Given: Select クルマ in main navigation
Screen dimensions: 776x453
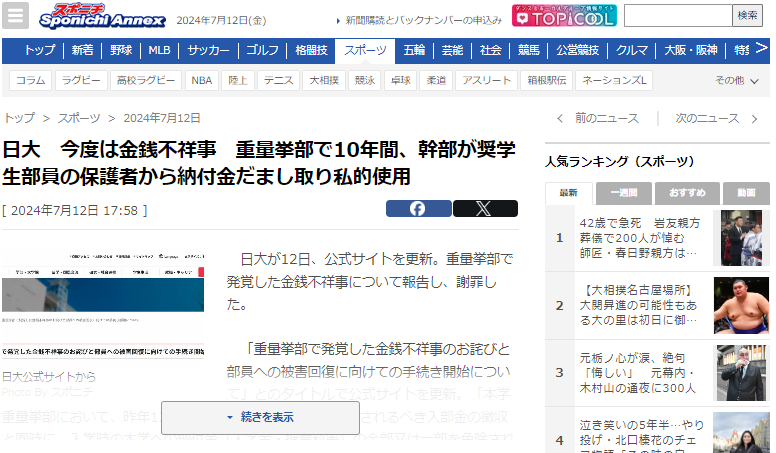Looking at the screenshot, I should [x=632, y=50].
